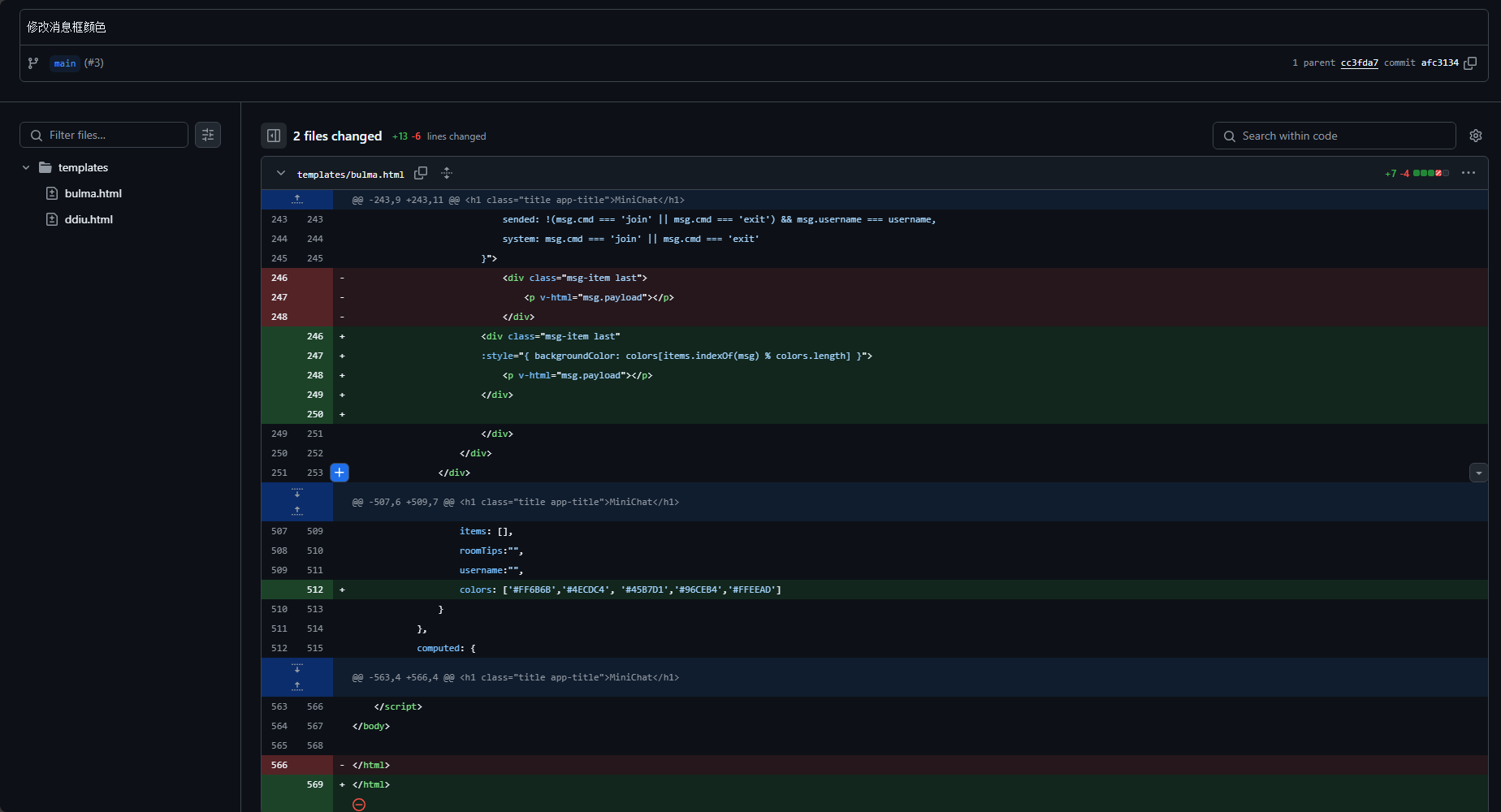Viewport: 1501px width, 812px height.
Task: Focus the Filter files input
Action: point(104,135)
